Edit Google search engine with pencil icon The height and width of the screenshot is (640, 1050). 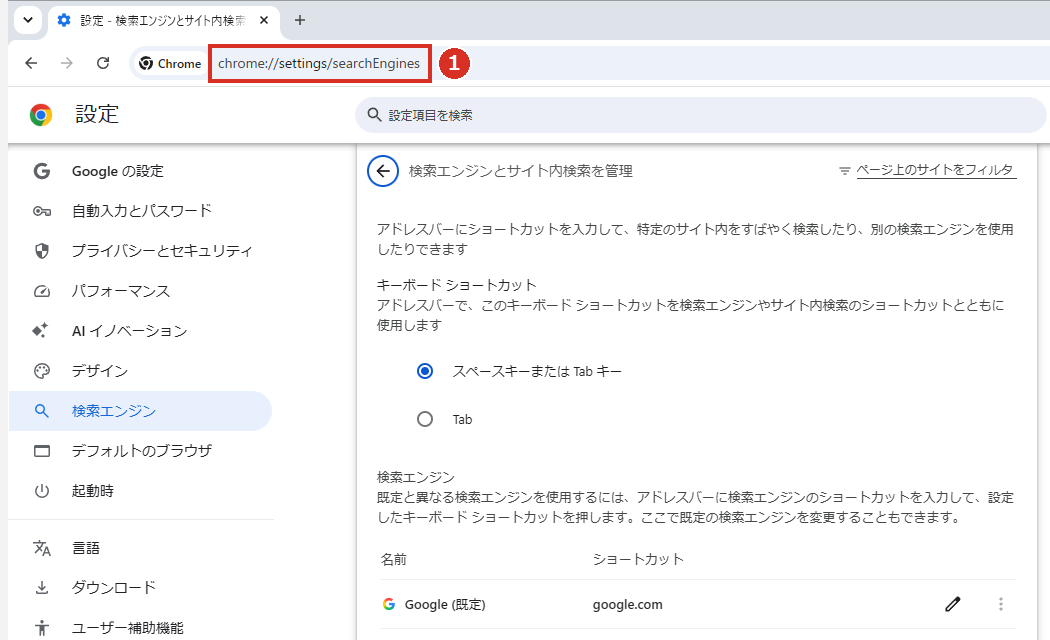(x=952, y=605)
